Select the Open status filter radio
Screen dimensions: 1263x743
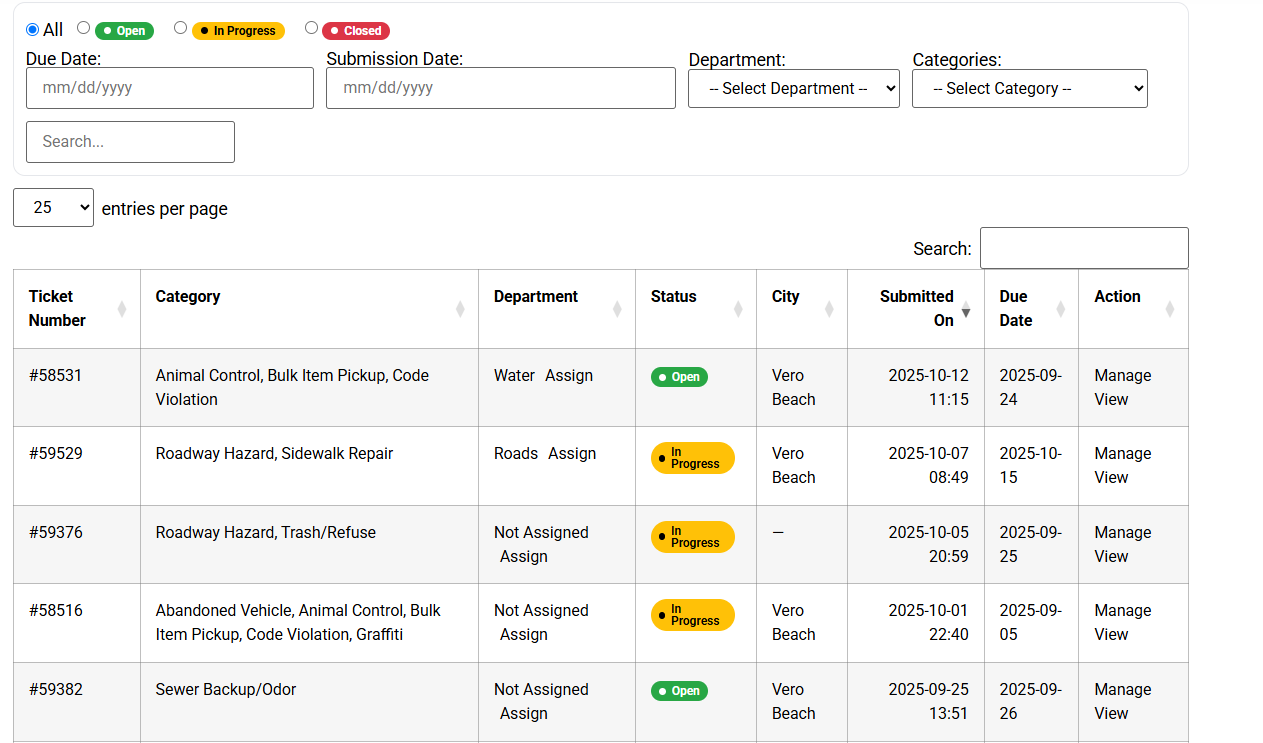point(84,28)
